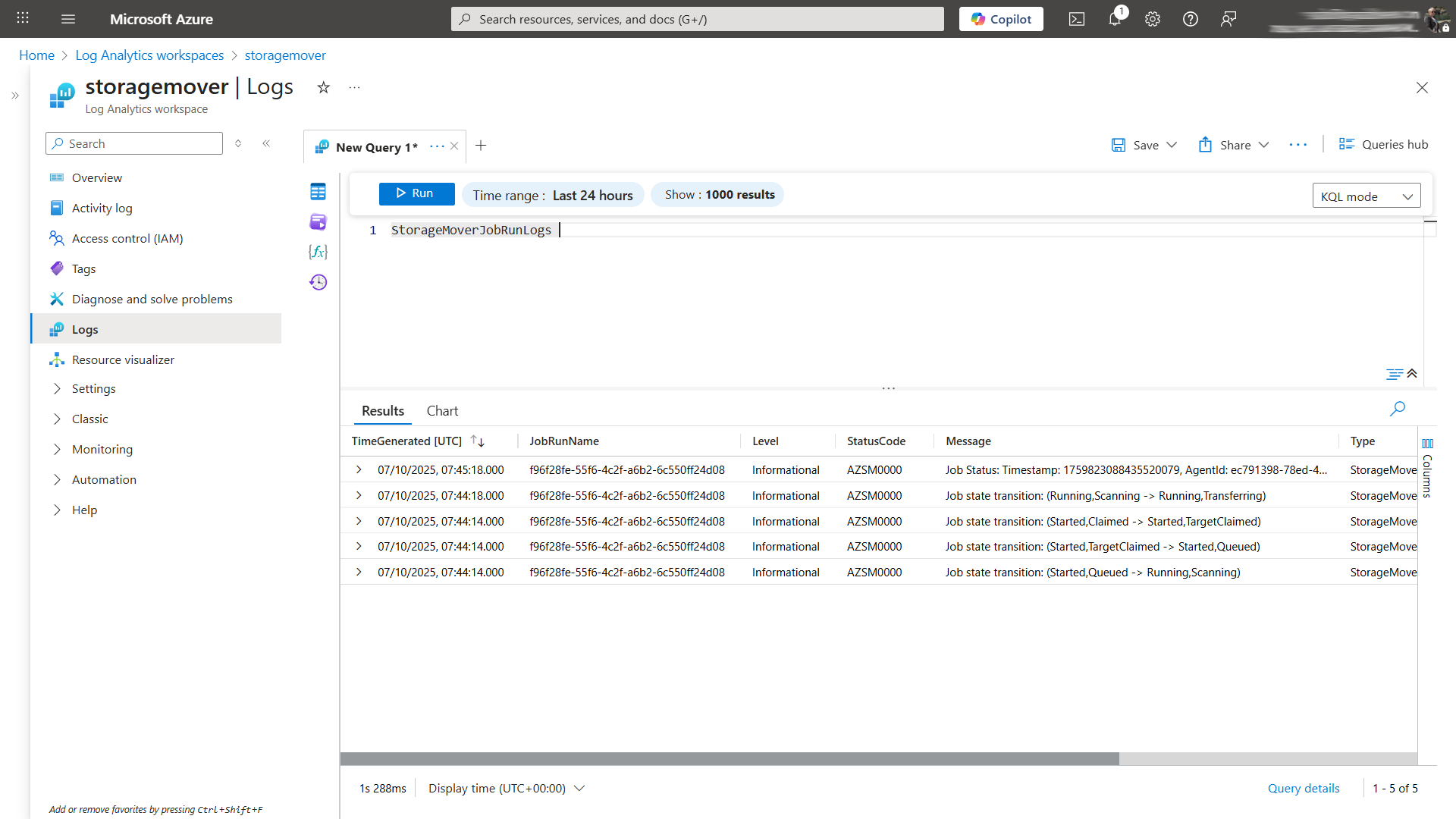
Task: Click the Search resources field in the top bar
Action: tap(696, 19)
